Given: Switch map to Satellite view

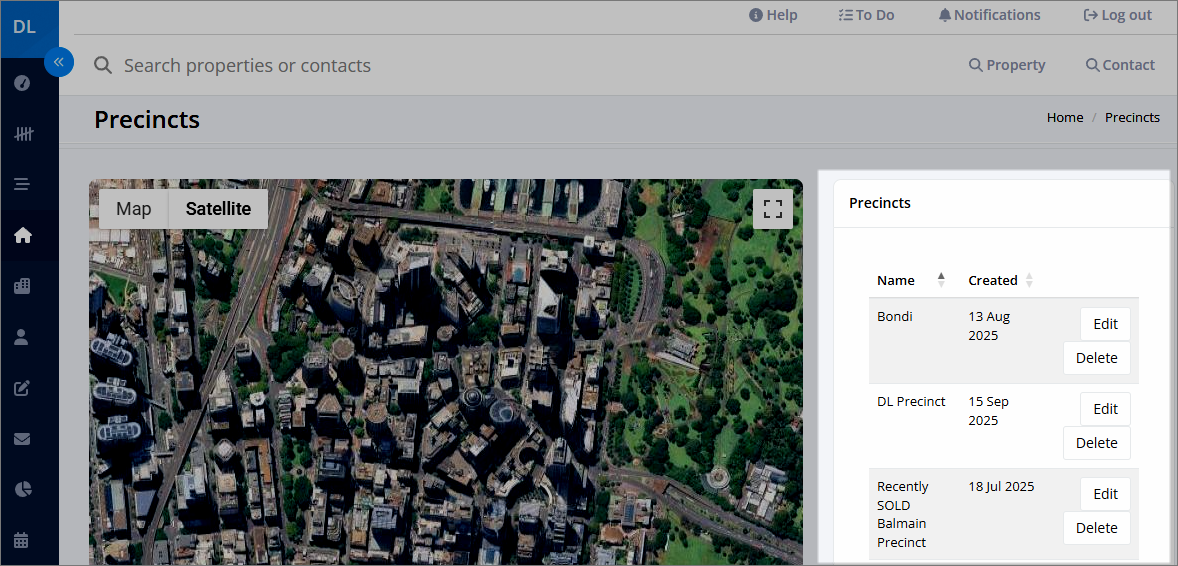Looking at the screenshot, I should point(218,209).
